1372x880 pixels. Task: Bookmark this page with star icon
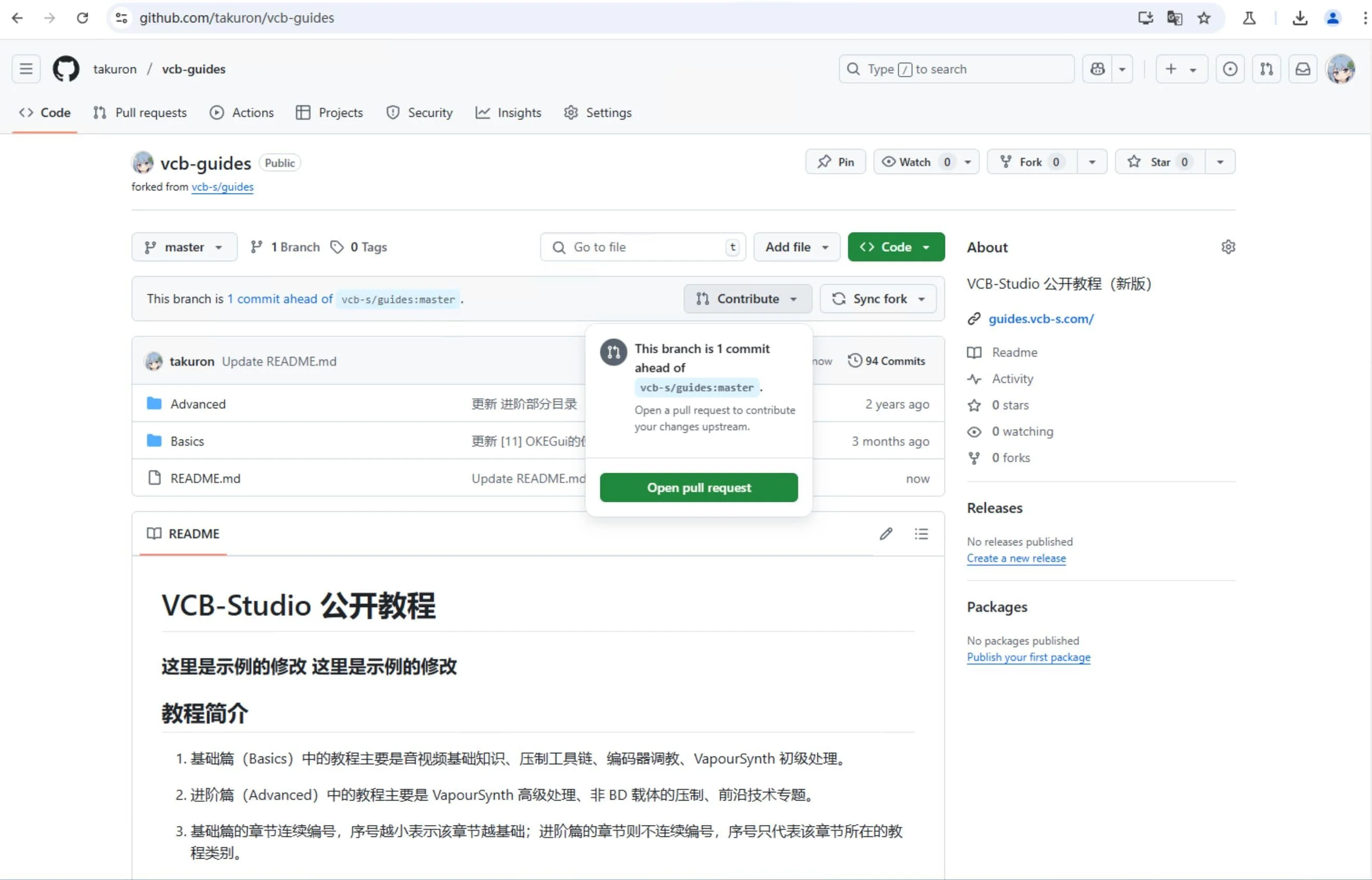(1204, 18)
